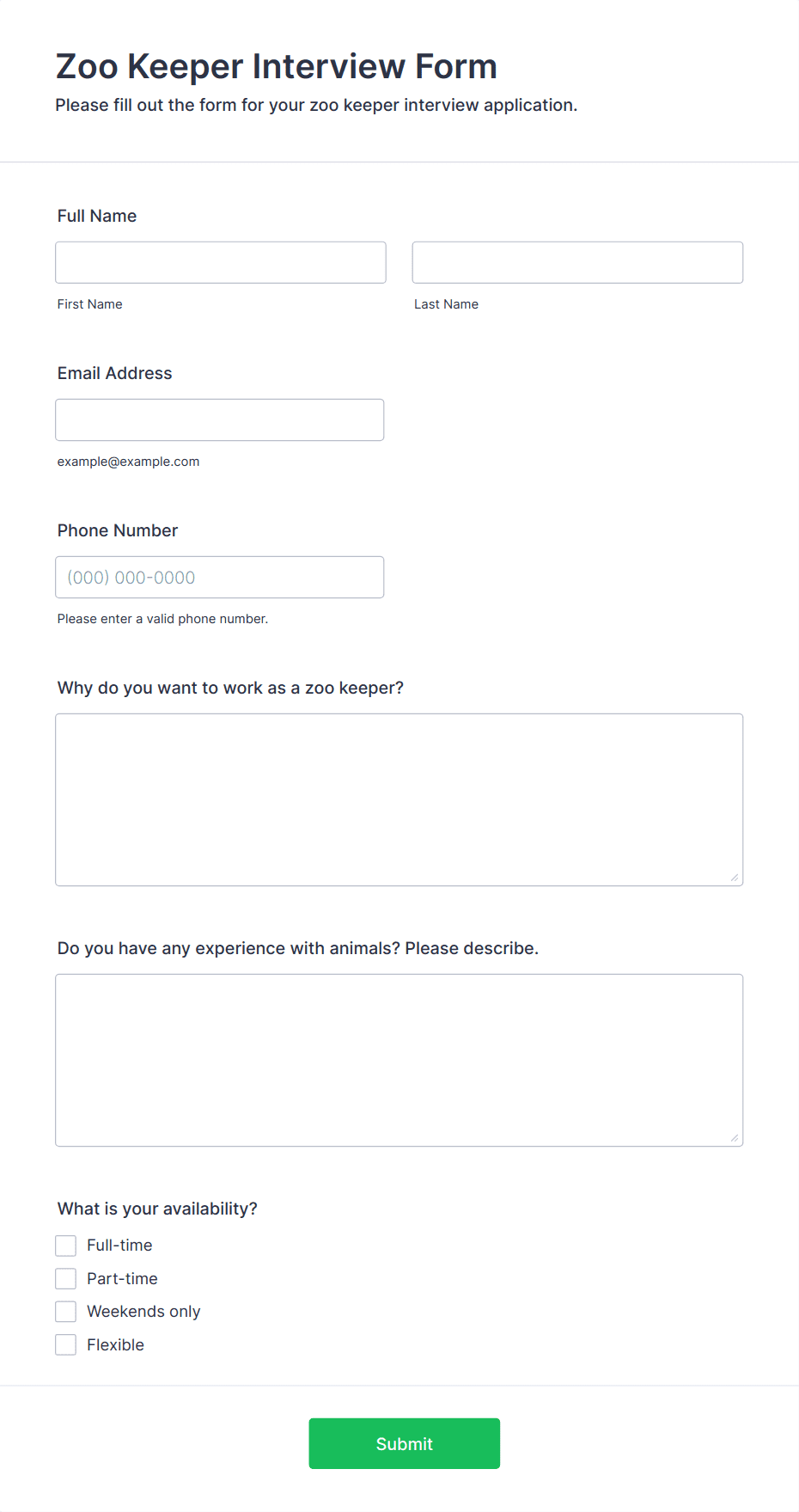
Task: Select the Weekends only label text
Action: click(x=143, y=1312)
